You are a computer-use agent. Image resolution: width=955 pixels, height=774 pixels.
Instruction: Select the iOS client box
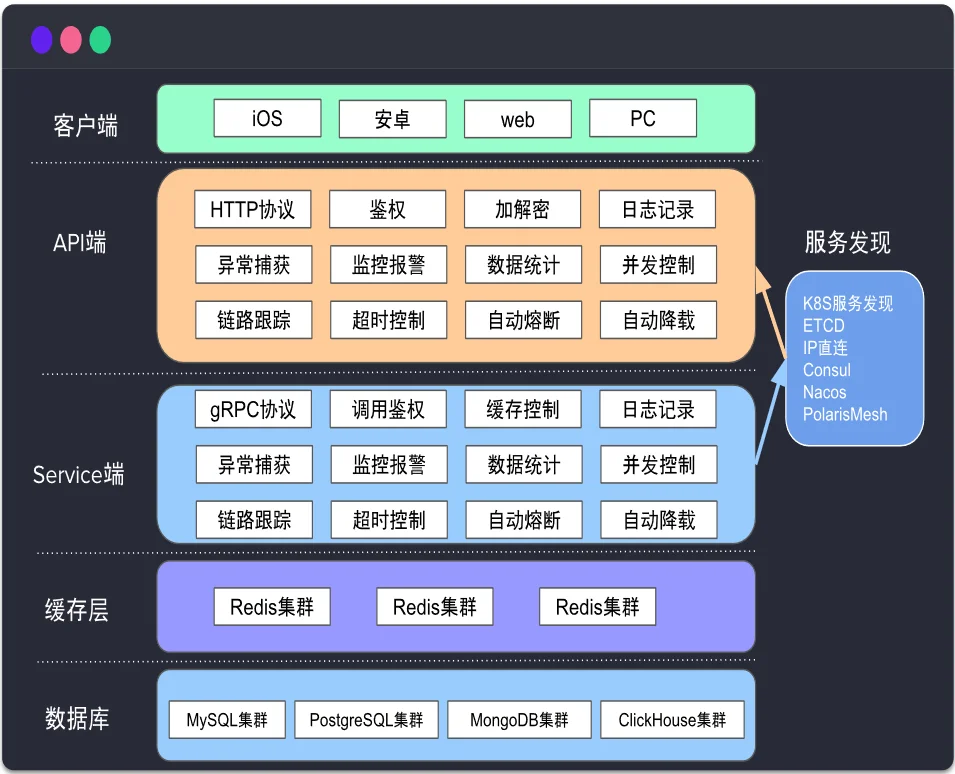[x=267, y=119]
